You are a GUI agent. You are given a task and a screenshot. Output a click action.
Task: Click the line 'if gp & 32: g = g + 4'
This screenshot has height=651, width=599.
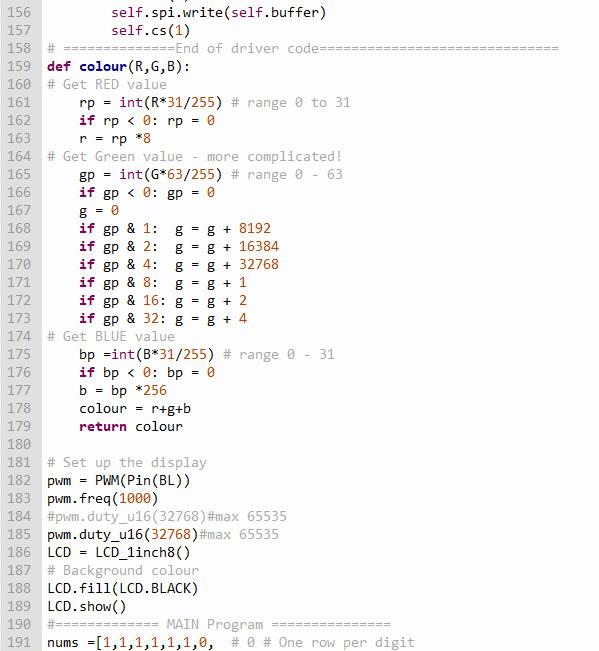(163, 318)
